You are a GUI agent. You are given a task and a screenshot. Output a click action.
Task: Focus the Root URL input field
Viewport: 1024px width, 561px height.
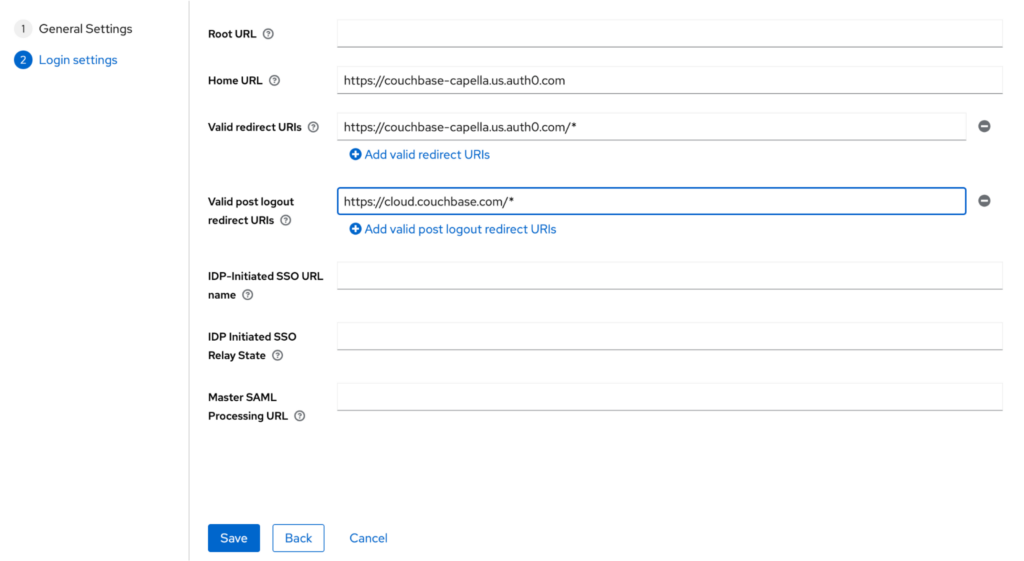pyautogui.click(x=669, y=33)
